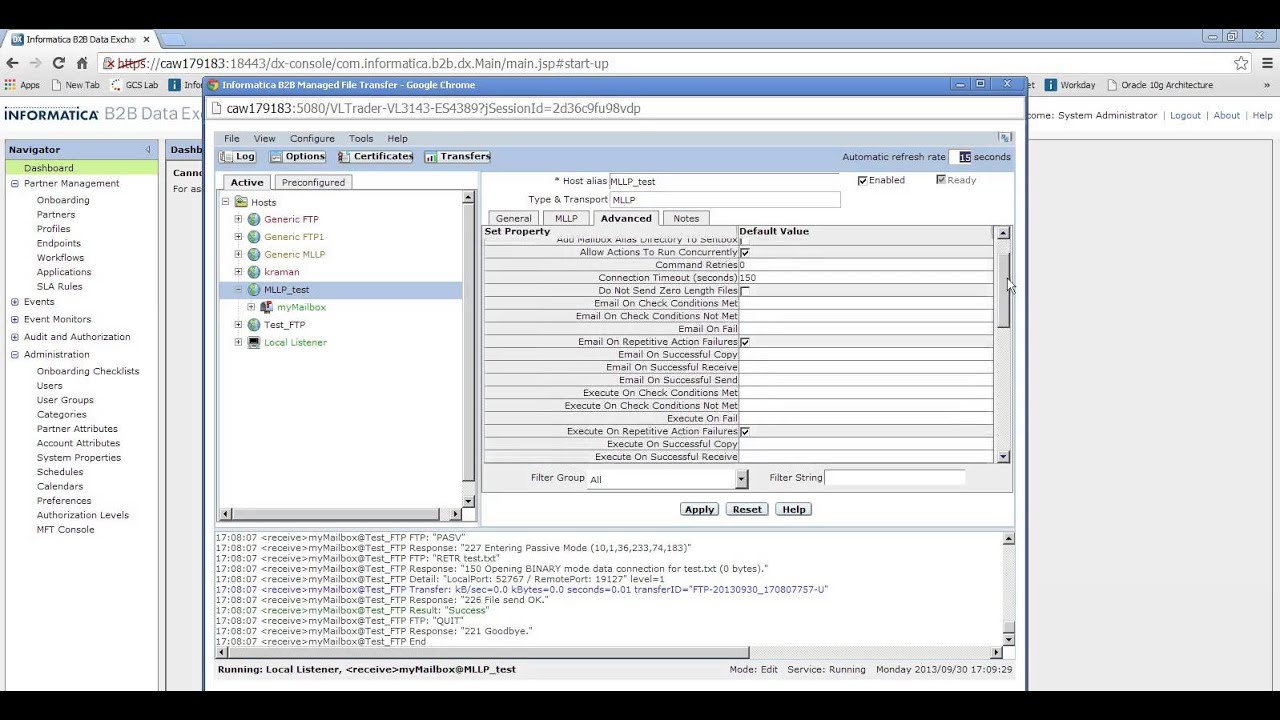Click the detach icon beside the menu bar

(x=1005, y=138)
